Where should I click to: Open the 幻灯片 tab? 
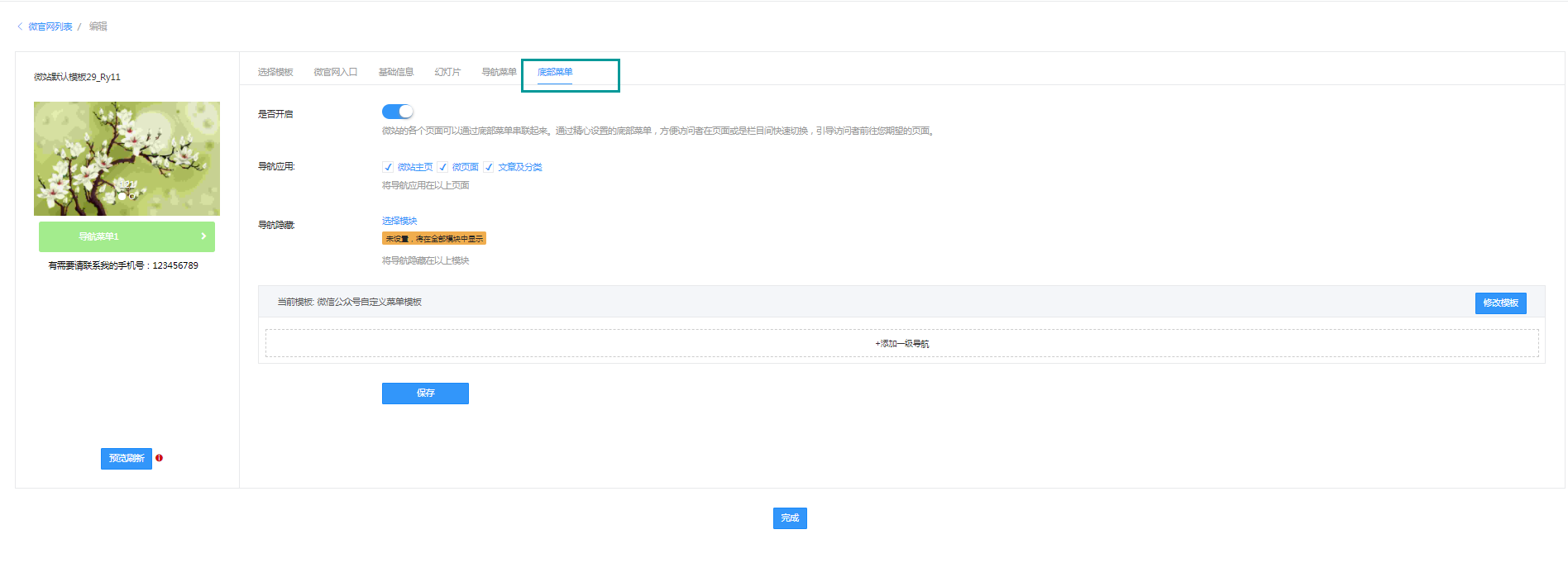(447, 72)
